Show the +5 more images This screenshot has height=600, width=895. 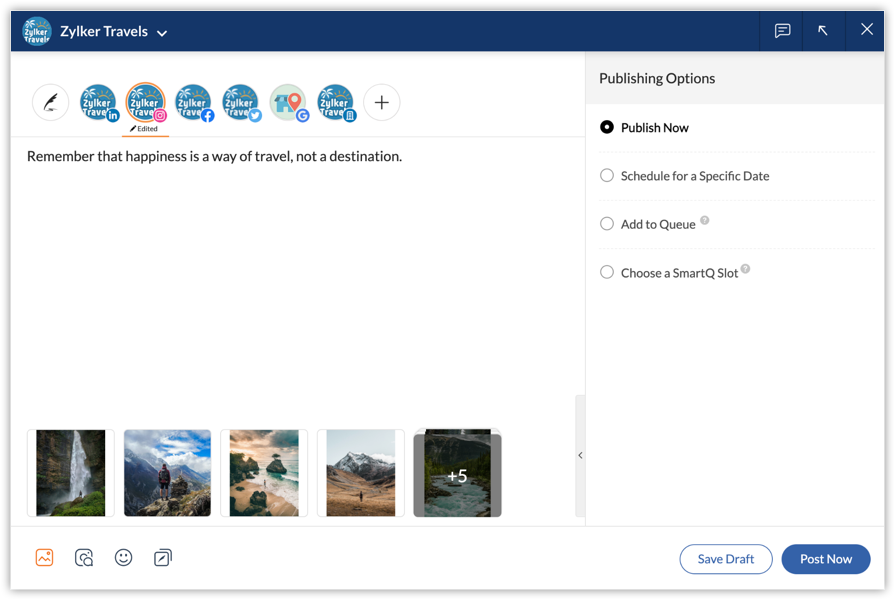click(x=457, y=473)
